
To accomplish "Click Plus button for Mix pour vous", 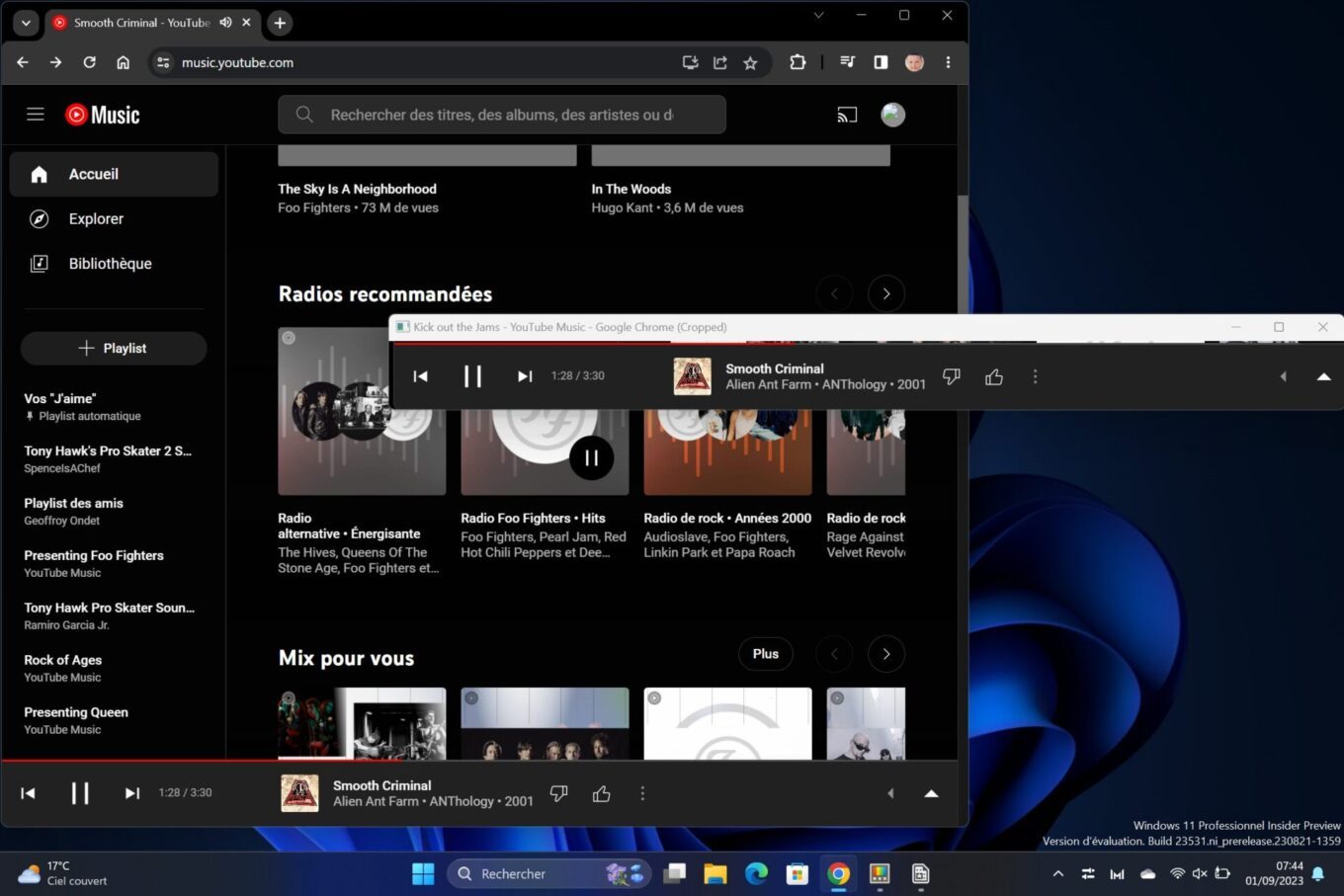I will [766, 654].
